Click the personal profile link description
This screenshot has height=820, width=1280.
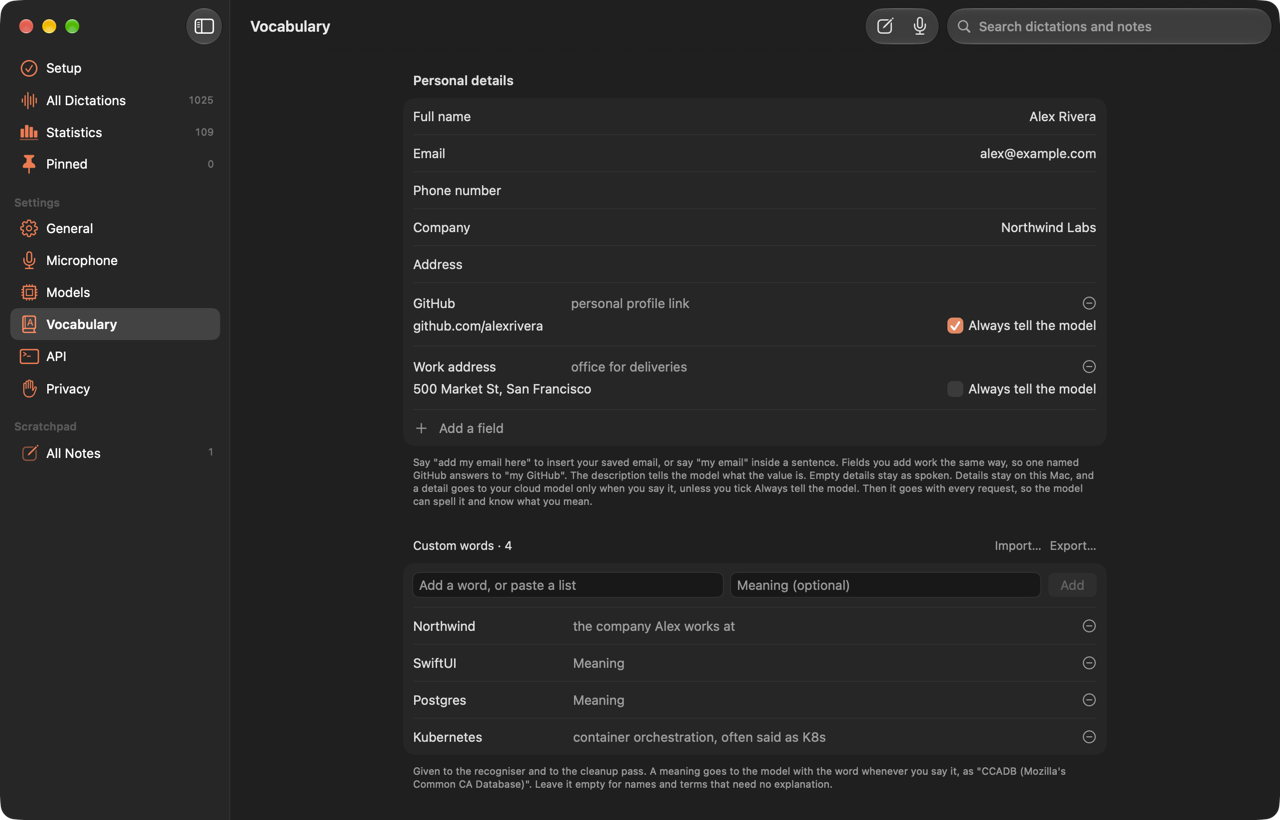point(630,303)
